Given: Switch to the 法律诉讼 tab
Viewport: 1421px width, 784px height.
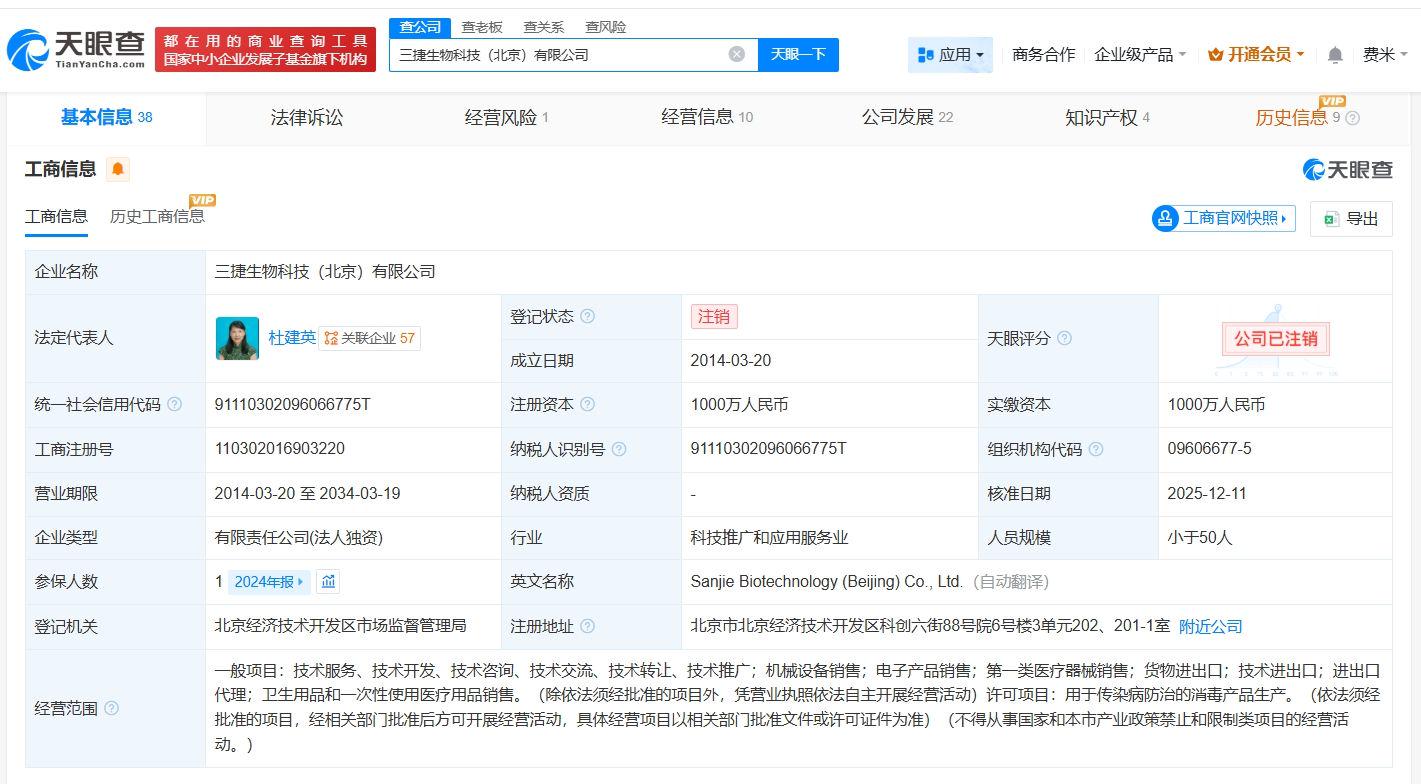Looking at the screenshot, I should pos(306,117).
